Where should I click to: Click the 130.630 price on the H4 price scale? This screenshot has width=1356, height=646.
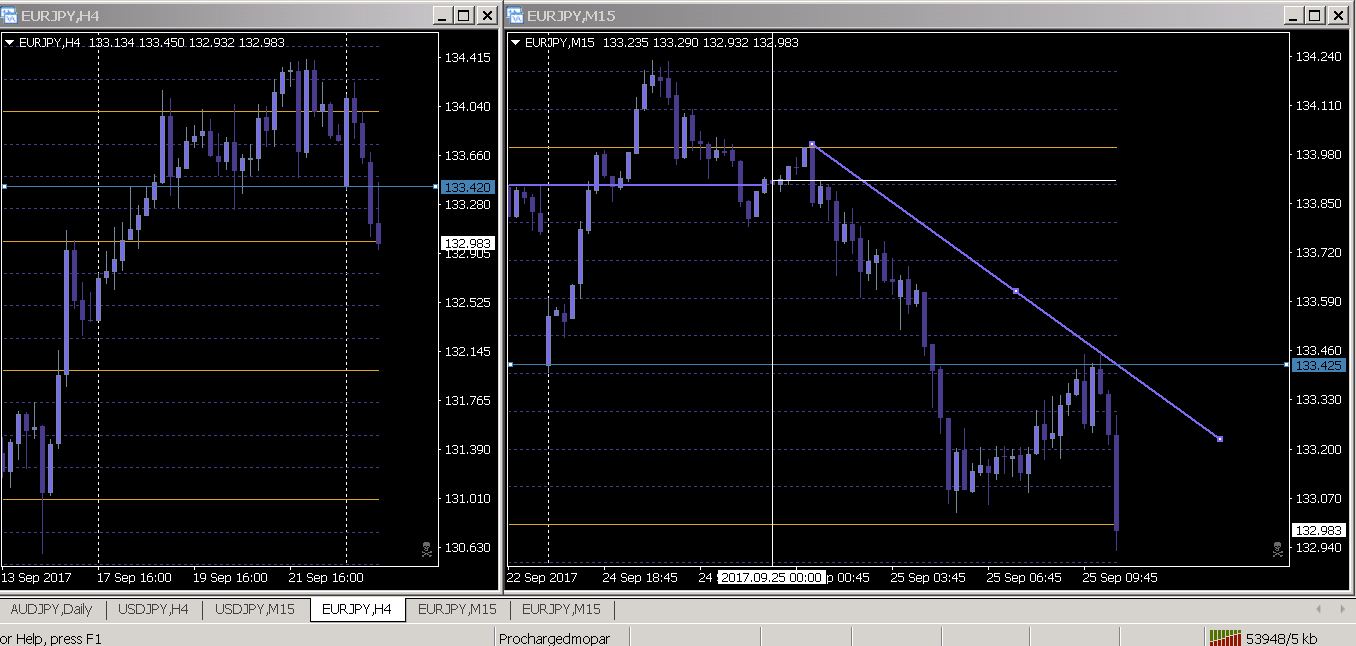pyautogui.click(x=467, y=547)
